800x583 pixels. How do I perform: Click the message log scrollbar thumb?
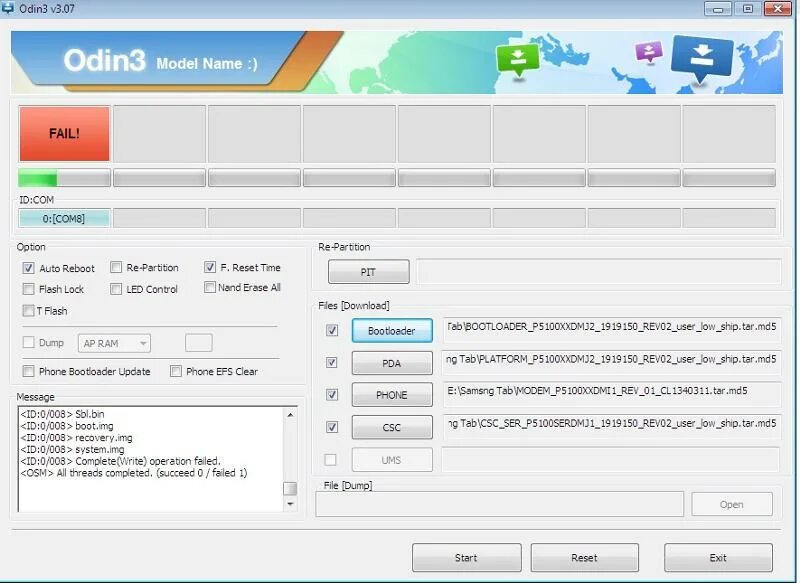click(290, 488)
